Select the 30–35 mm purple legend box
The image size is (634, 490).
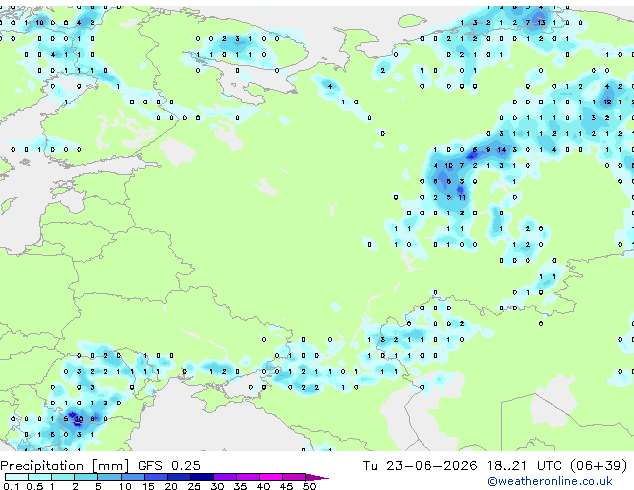(x=225, y=477)
